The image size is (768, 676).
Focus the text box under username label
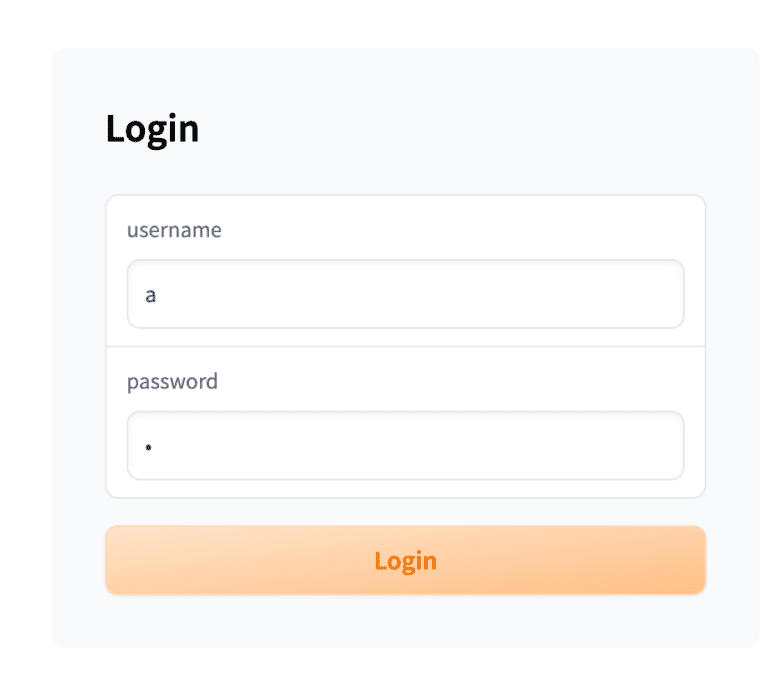(405, 294)
